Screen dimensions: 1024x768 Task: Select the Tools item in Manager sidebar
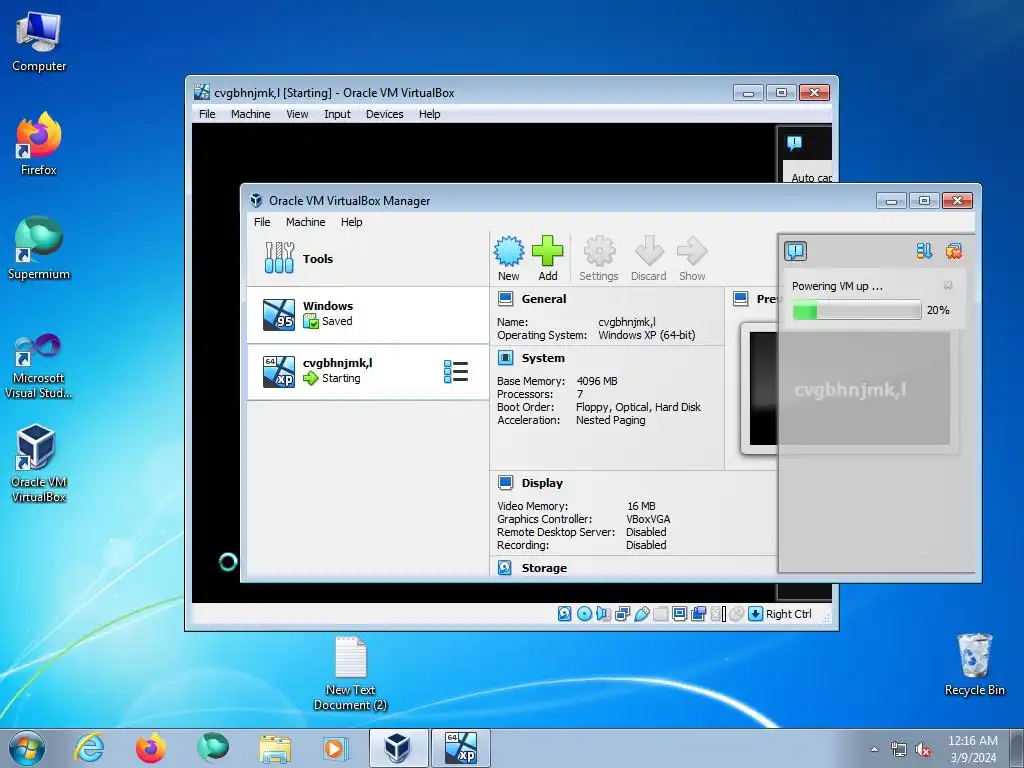click(x=368, y=259)
